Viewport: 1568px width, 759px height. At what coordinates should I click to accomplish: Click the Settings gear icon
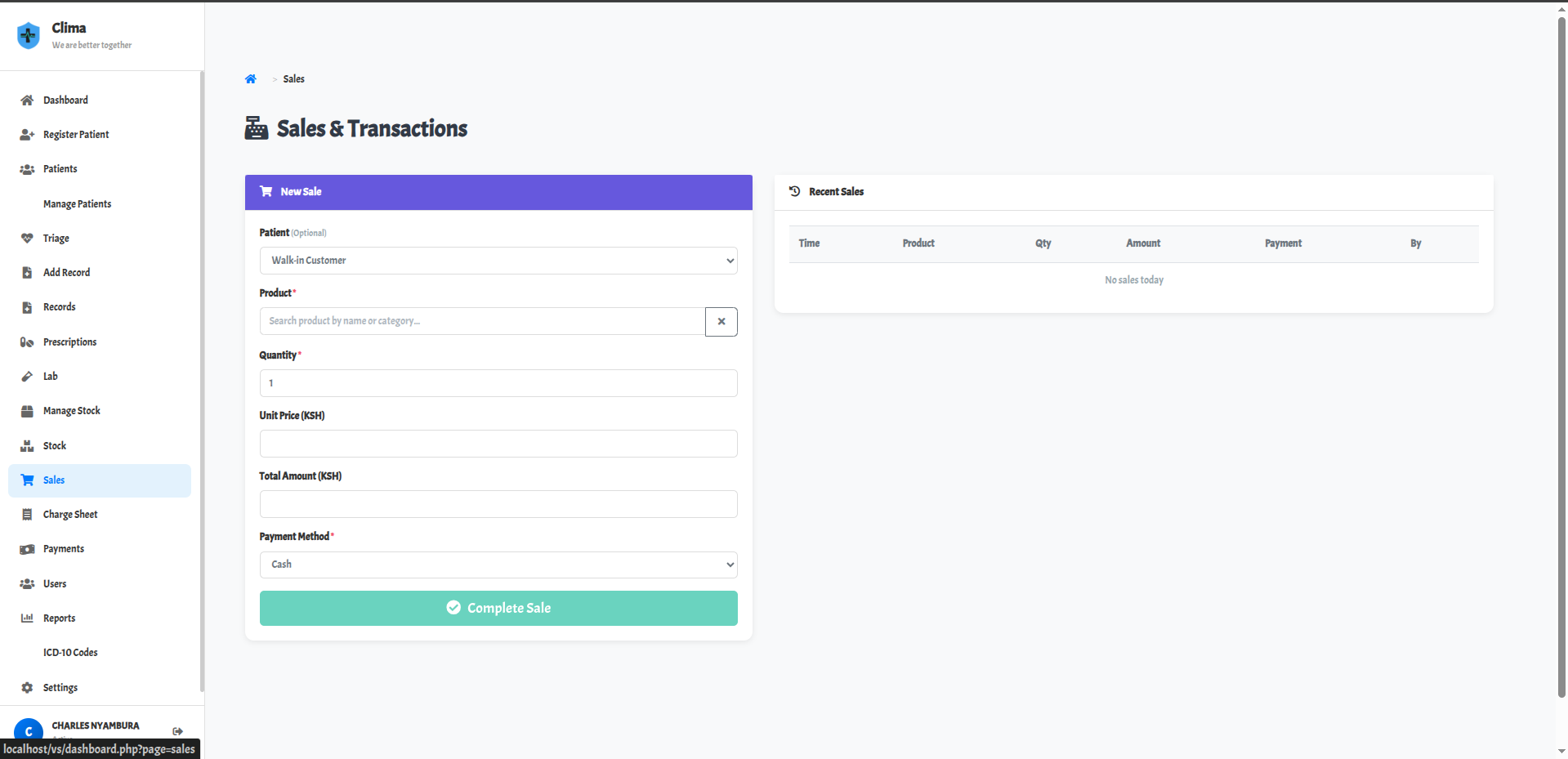point(27,688)
